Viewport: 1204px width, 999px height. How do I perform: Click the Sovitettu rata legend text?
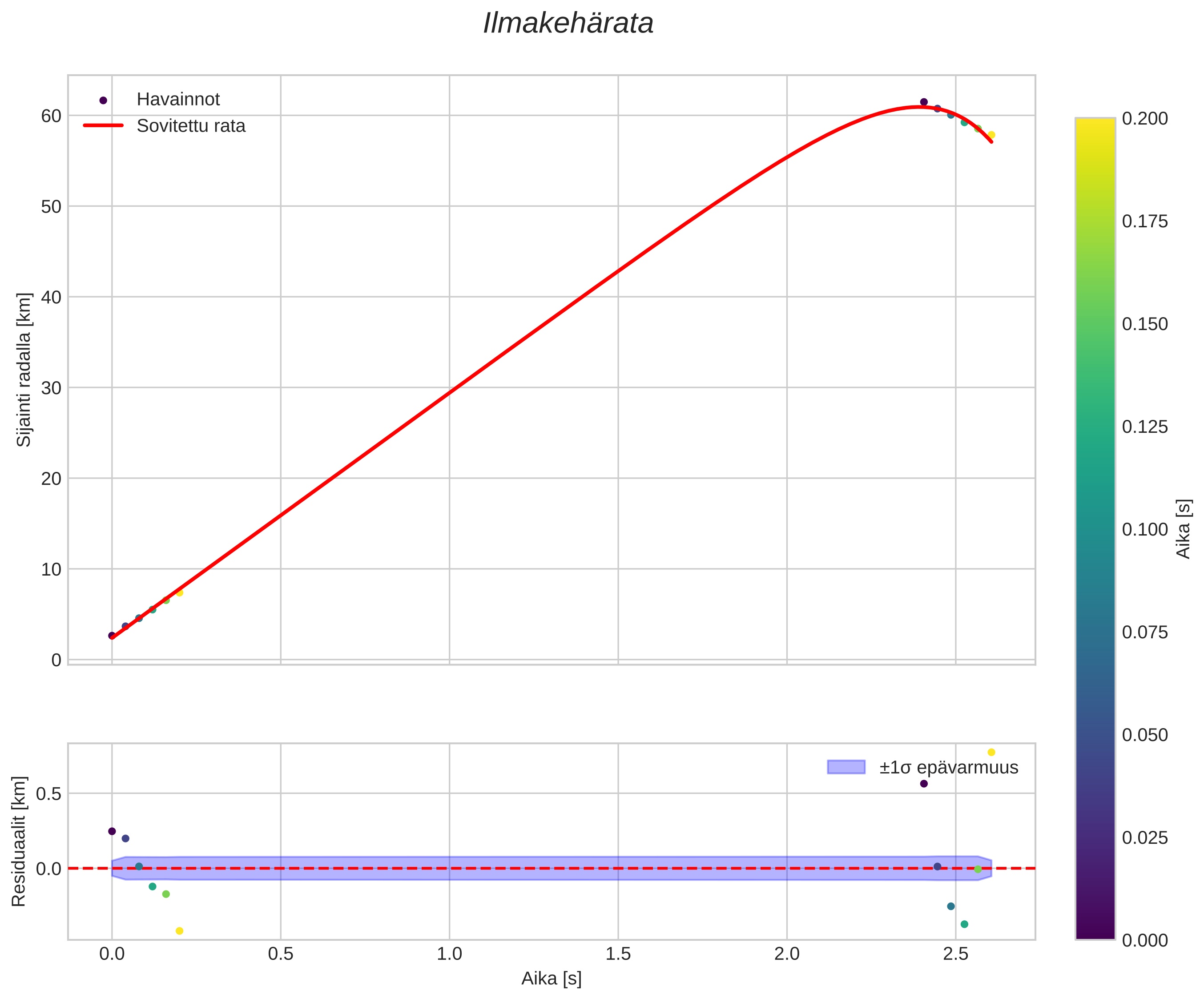click(x=191, y=126)
